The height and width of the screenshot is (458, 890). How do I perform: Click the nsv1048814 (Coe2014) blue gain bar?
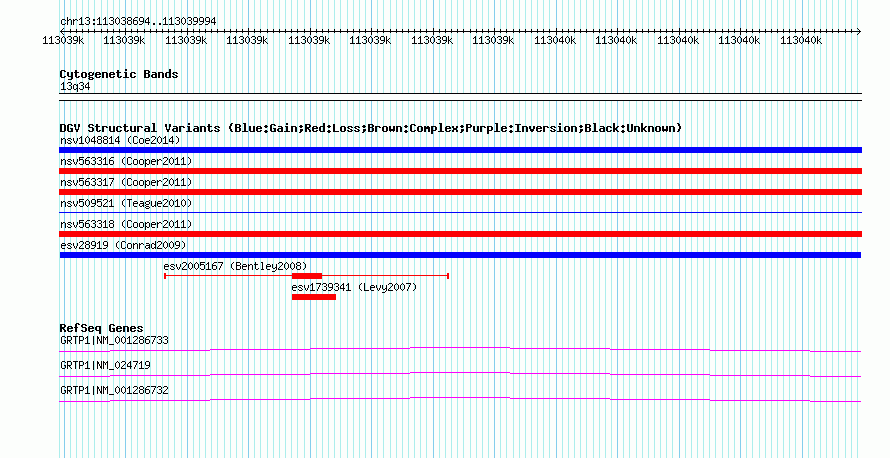(x=460, y=150)
